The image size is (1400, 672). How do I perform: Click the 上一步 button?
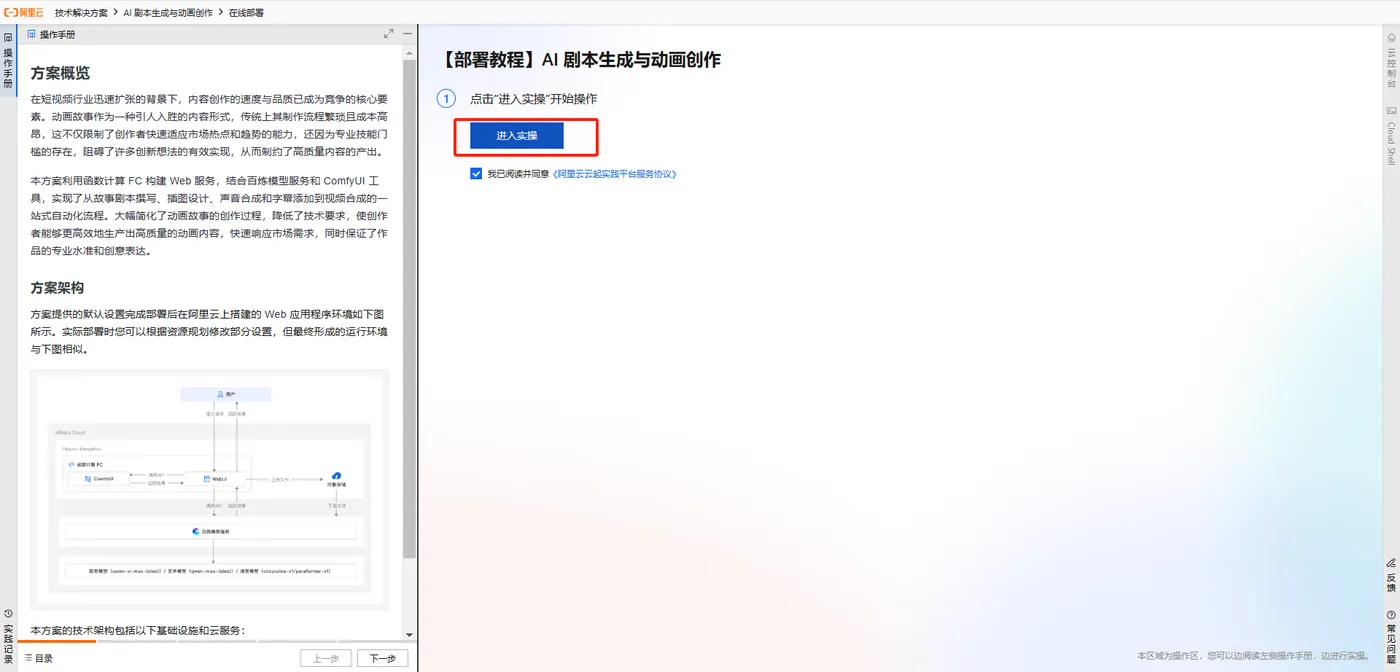click(326, 658)
